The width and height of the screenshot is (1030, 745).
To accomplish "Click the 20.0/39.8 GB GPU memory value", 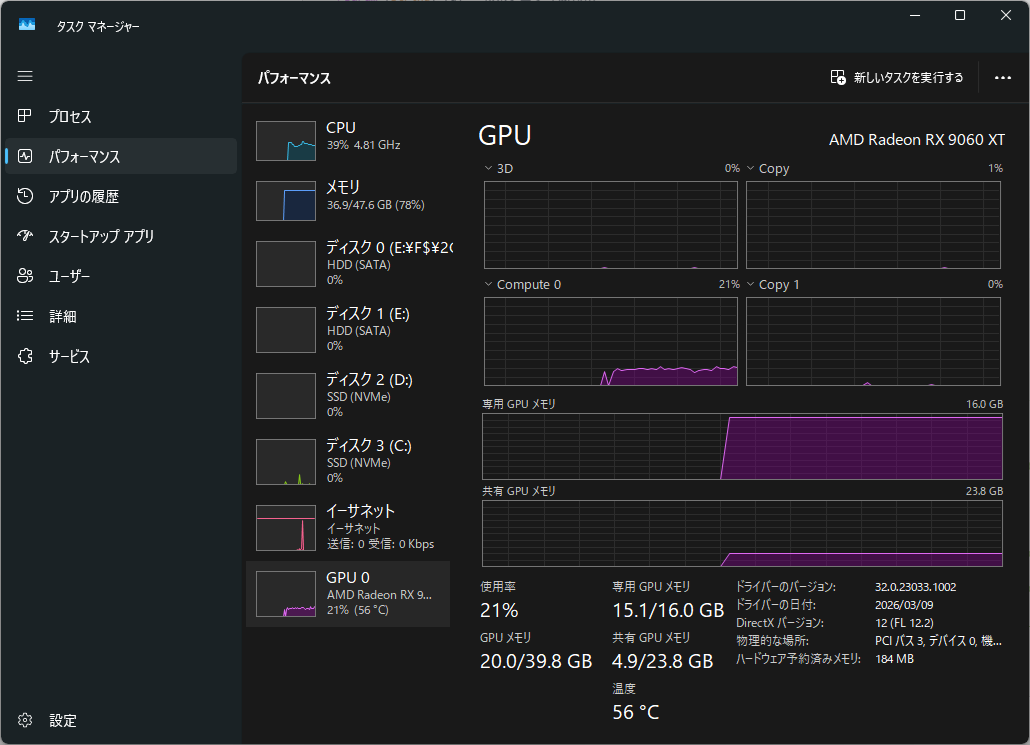I will 536,661.
